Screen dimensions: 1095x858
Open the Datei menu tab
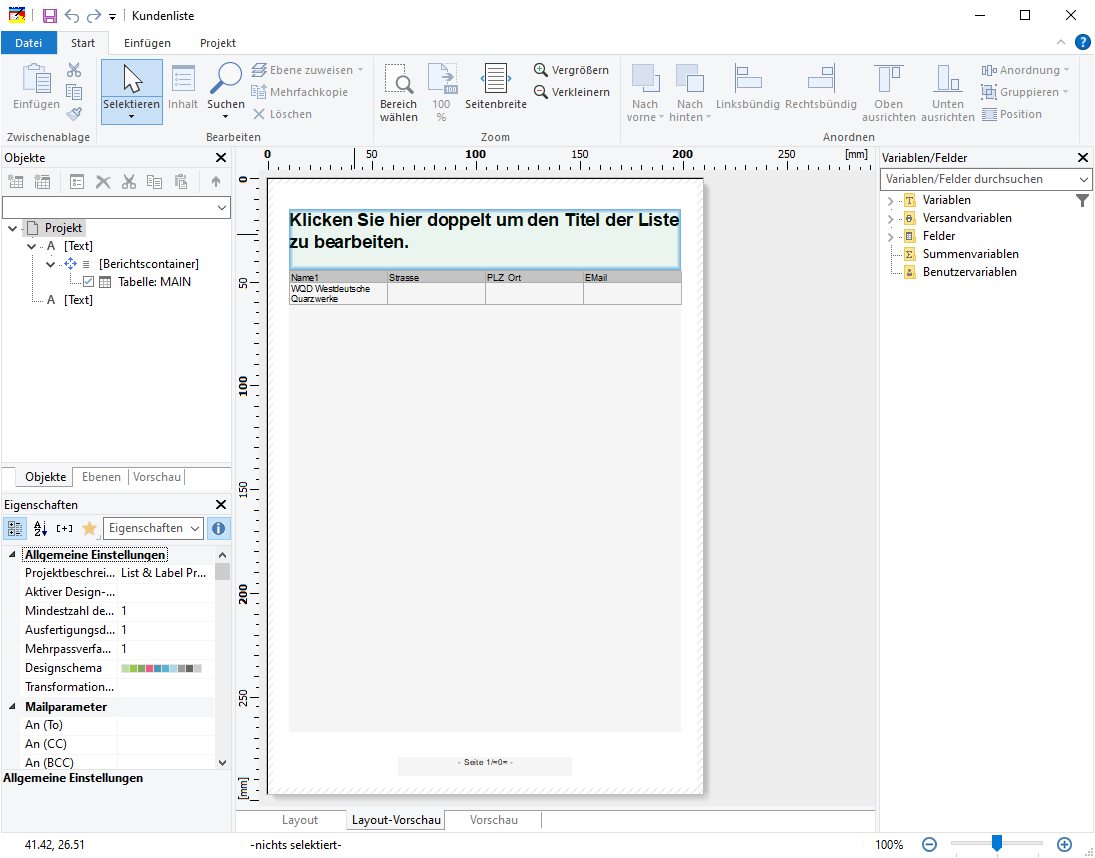[29, 43]
